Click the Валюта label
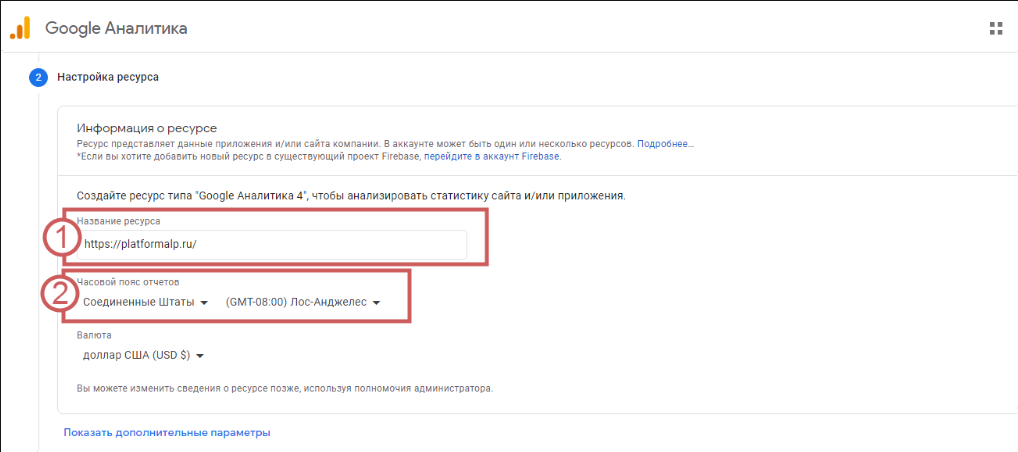Viewport: 1018px width, 452px height. [x=94, y=335]
